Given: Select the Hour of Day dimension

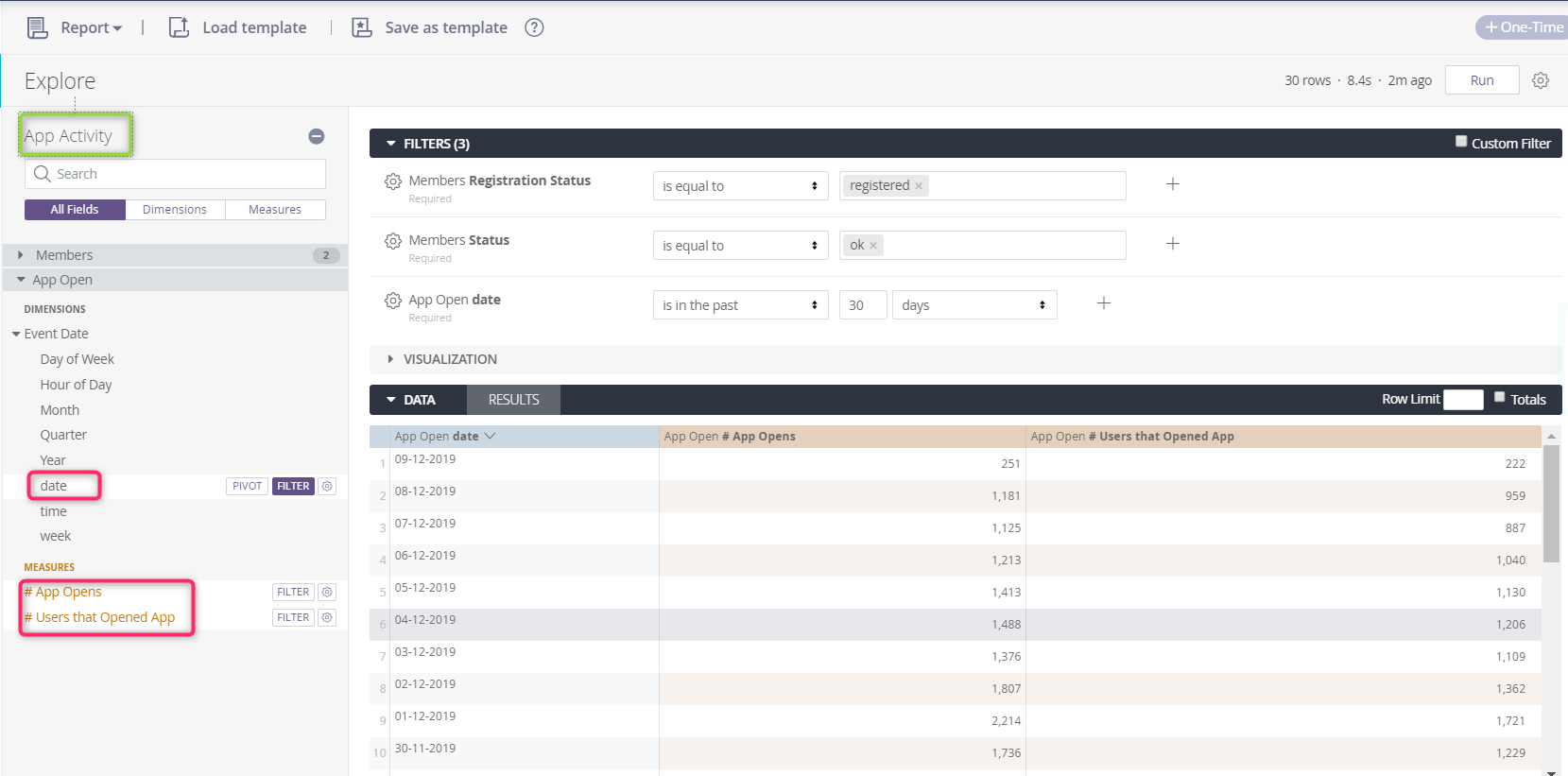Looking at the screenshot, I should pos(76,385).
